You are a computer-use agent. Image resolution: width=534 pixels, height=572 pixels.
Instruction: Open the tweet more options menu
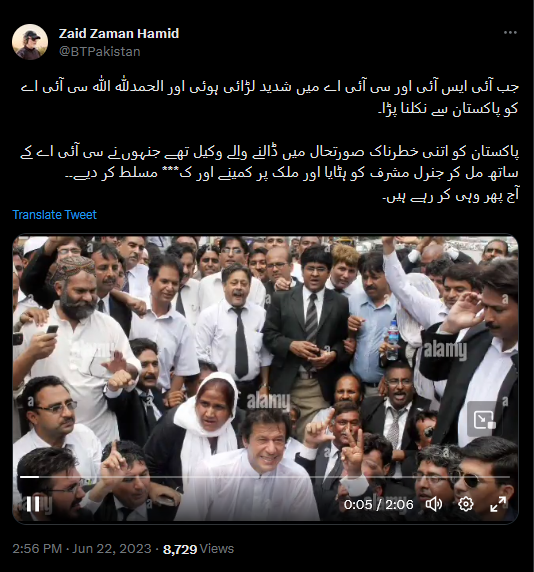pos(510,32)
